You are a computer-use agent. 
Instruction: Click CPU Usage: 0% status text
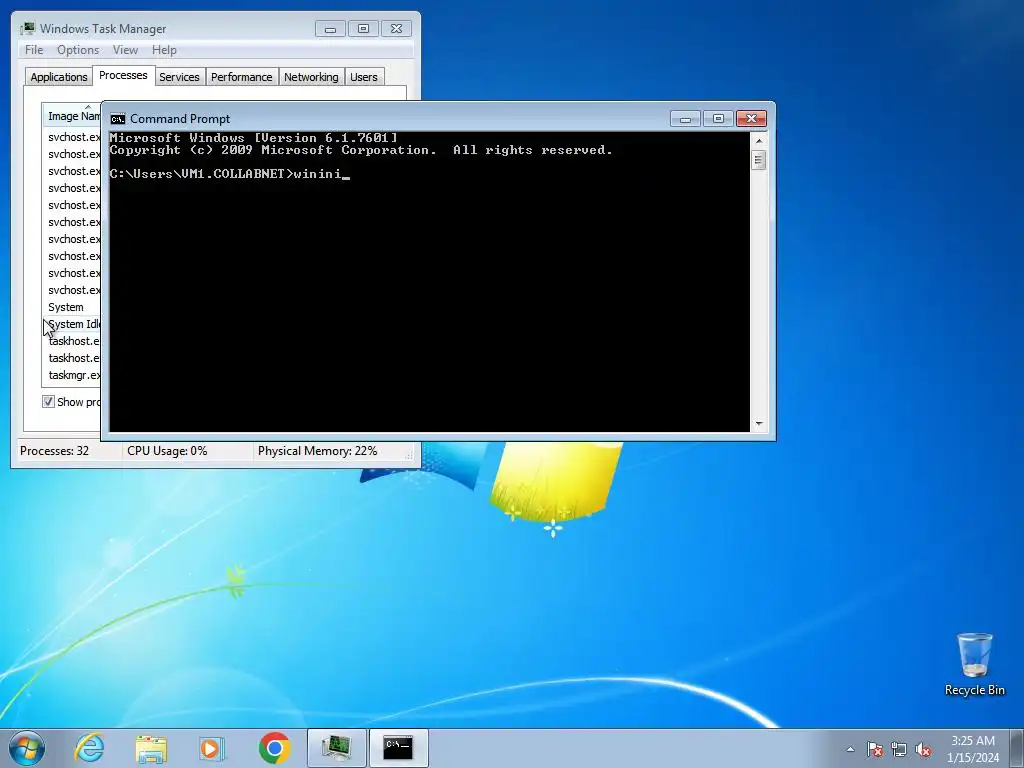[x=167, y=451]
